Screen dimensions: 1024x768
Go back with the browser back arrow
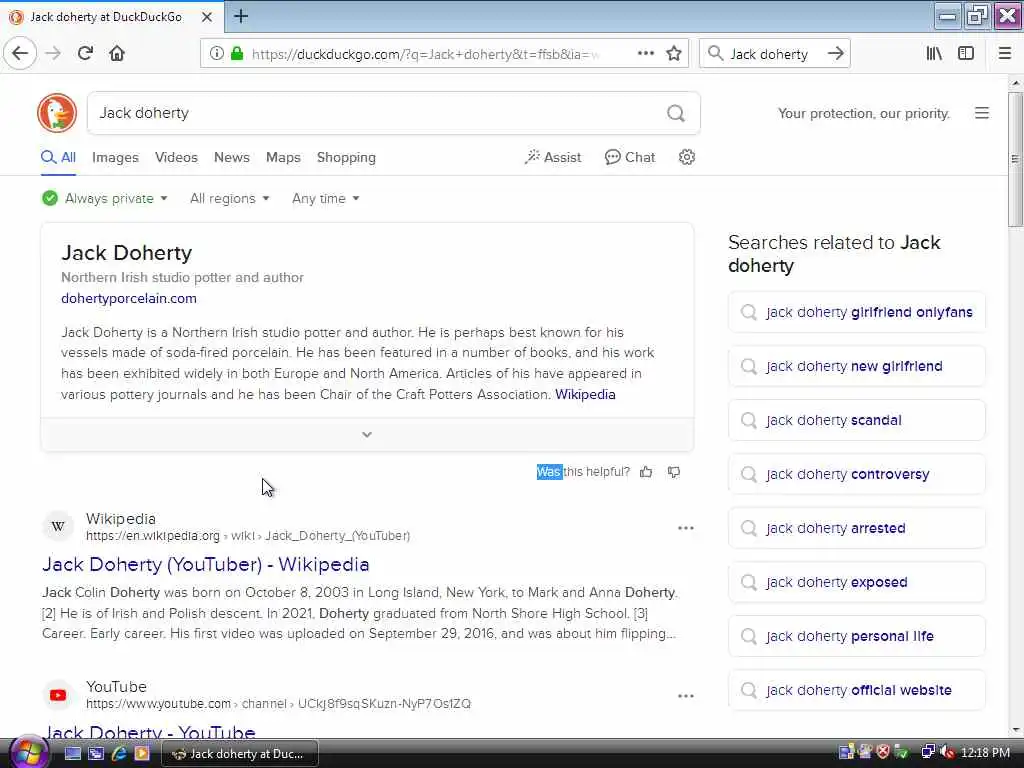coord(20,54)
